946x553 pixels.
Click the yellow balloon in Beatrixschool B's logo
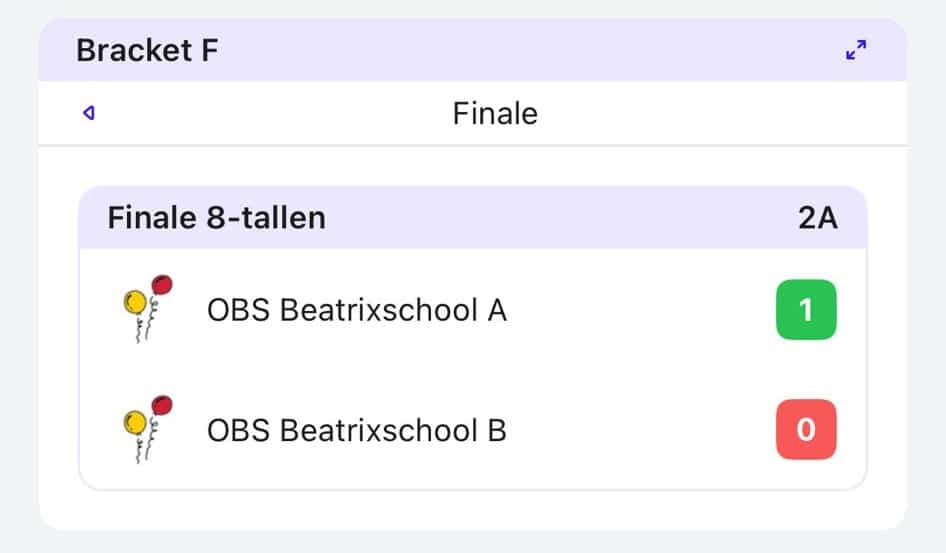pos(134,421)
